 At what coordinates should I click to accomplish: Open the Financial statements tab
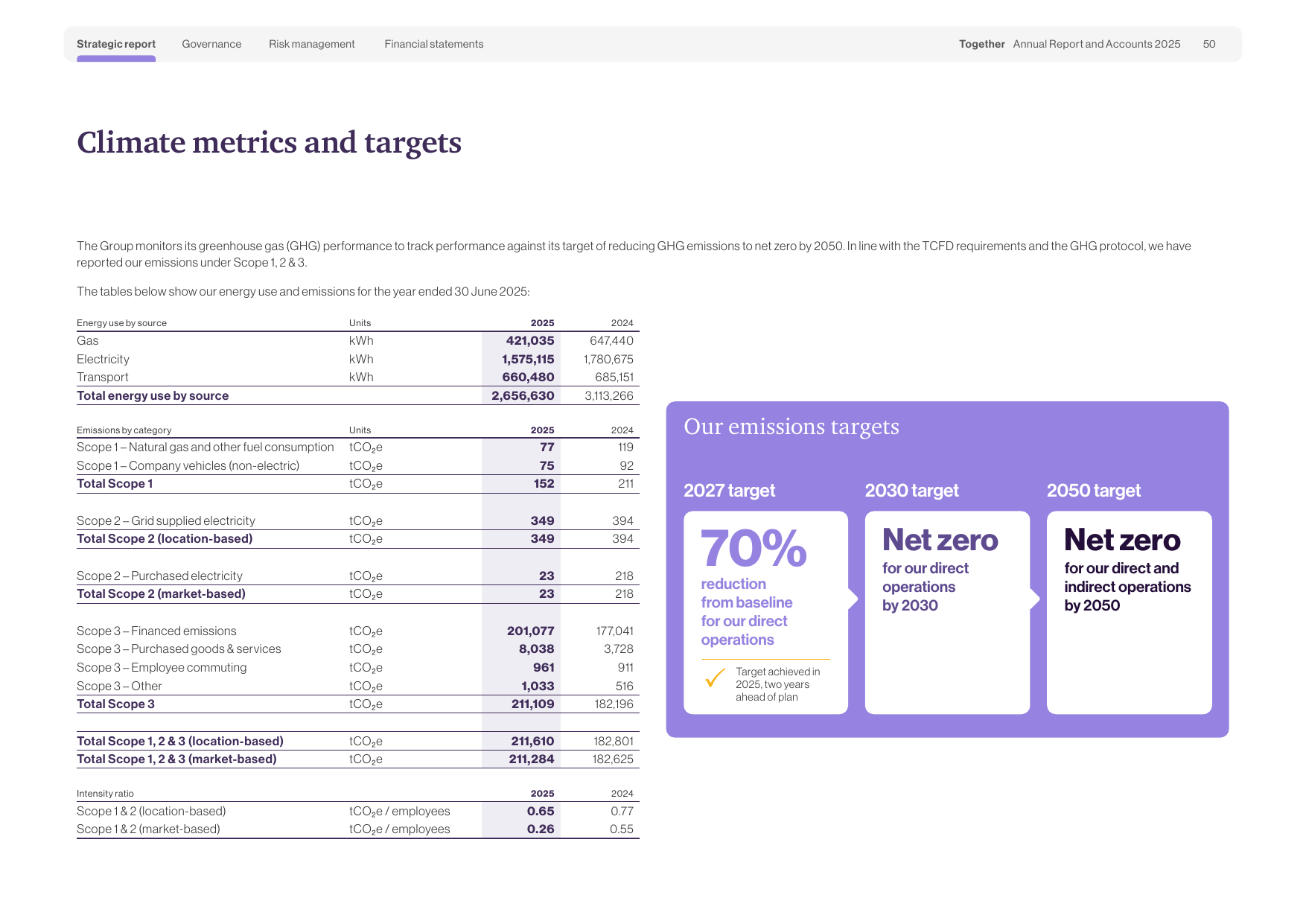click(434, 44)
